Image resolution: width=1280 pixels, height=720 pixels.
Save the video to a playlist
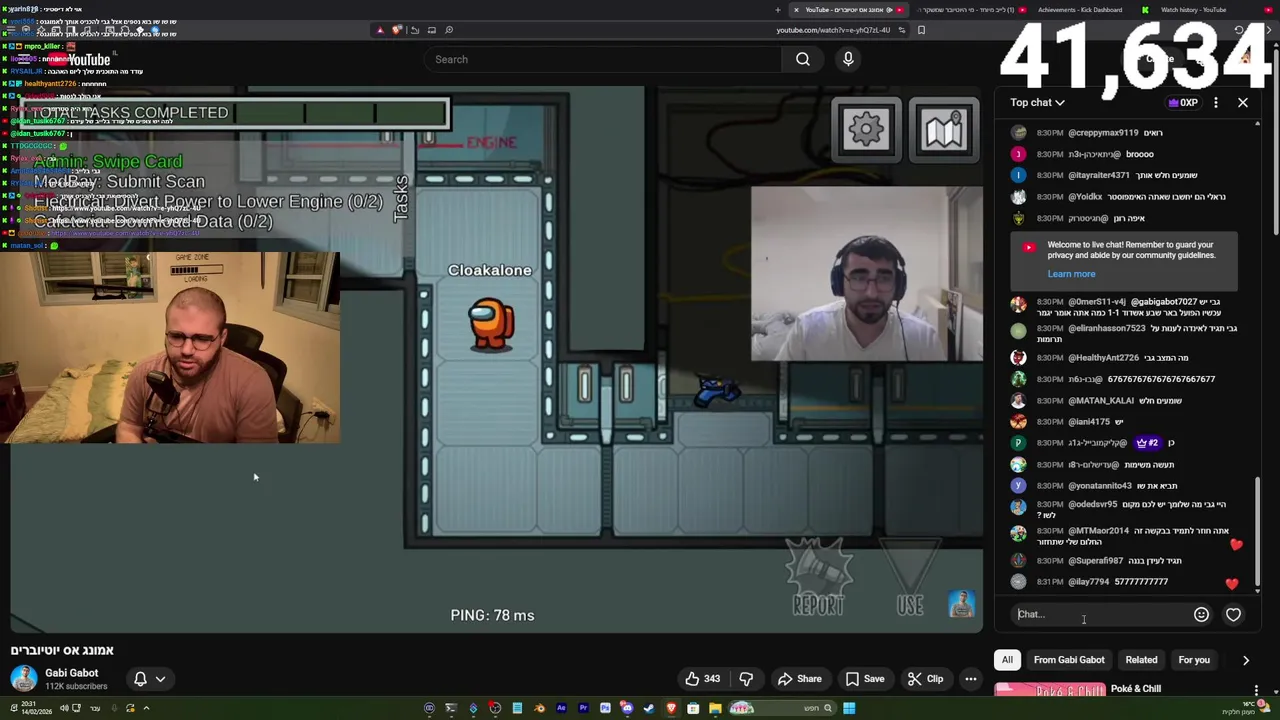pyautogui.click(x=864, y=679)
